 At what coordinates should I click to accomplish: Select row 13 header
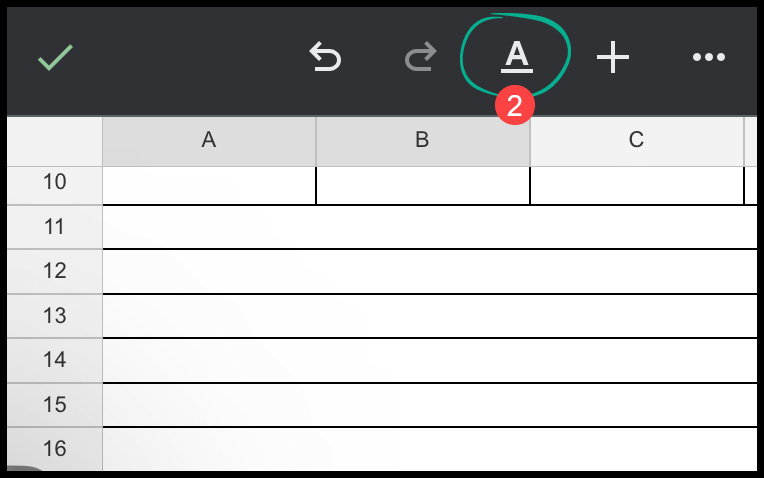click(55, 316)
